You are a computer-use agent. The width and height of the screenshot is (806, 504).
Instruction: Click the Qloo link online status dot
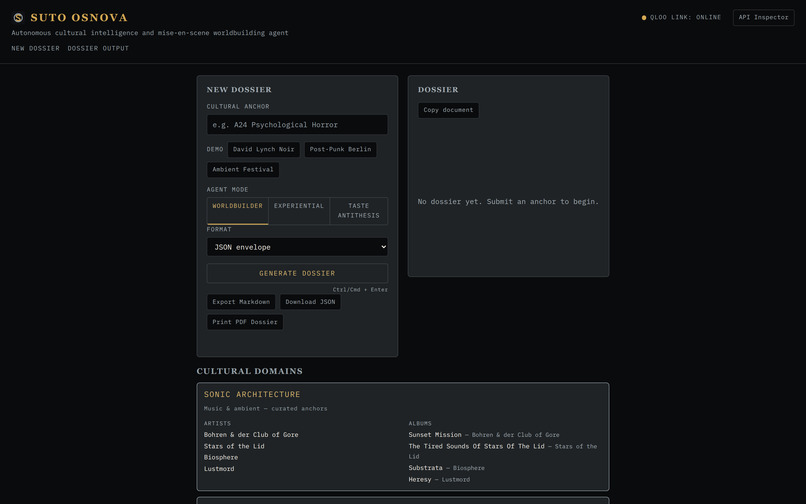click(644, 17)
